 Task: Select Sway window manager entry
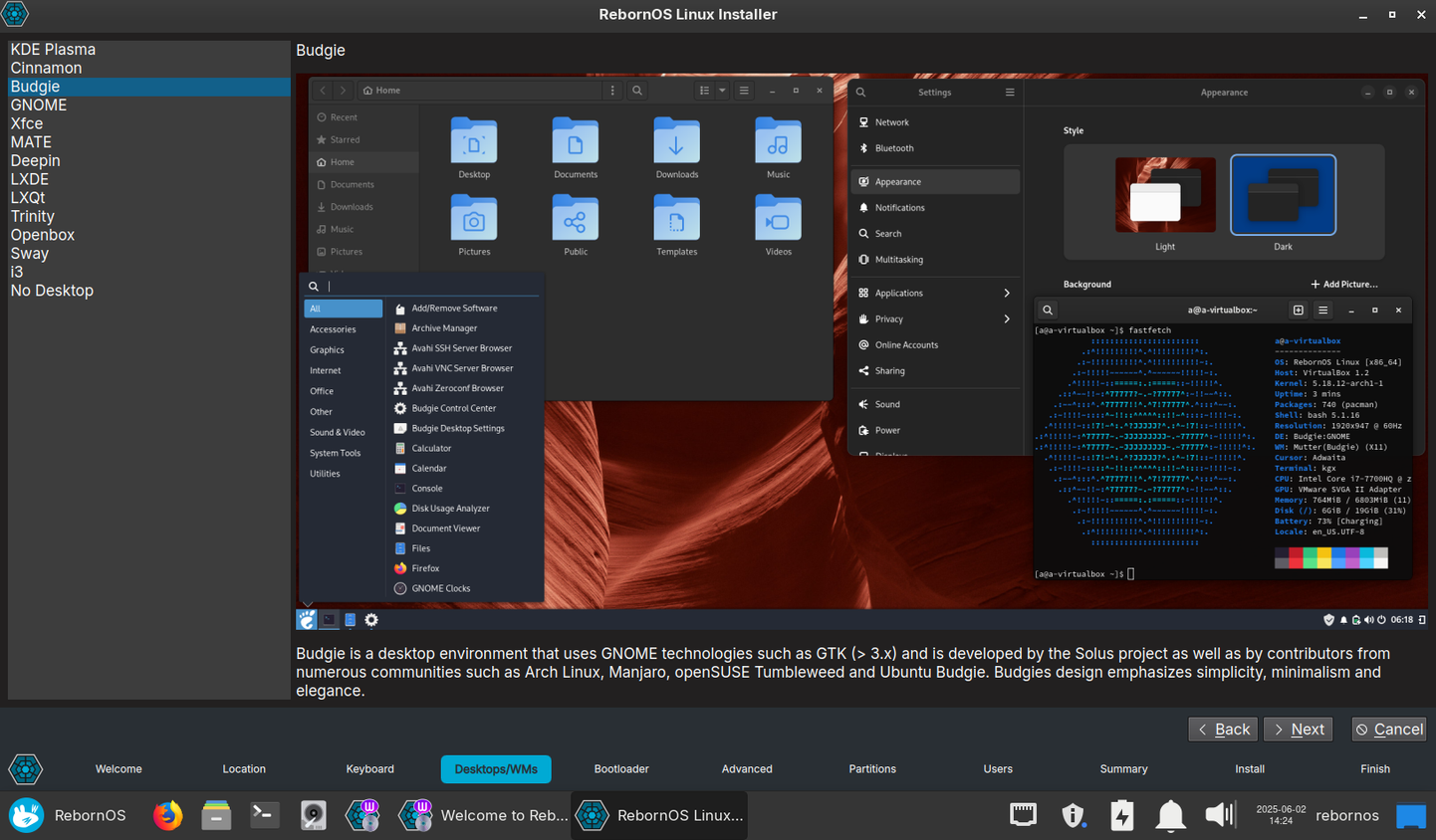[x=149, y=254]
